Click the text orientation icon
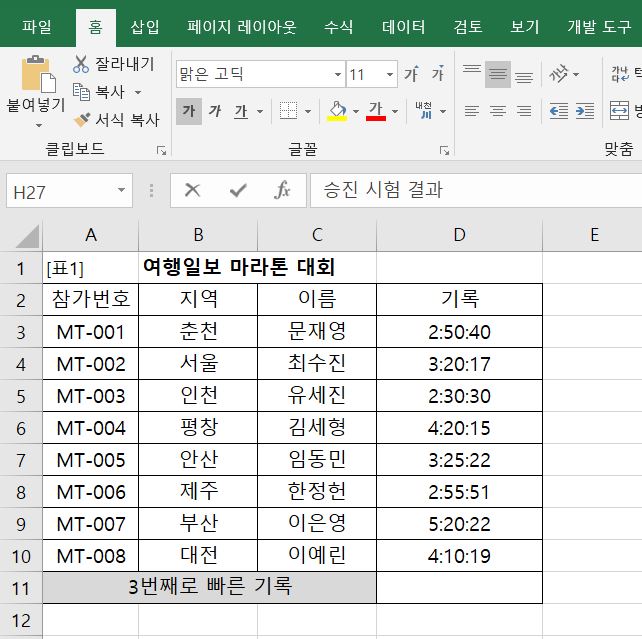Screen dimensions: 642x639 [558, 74]
